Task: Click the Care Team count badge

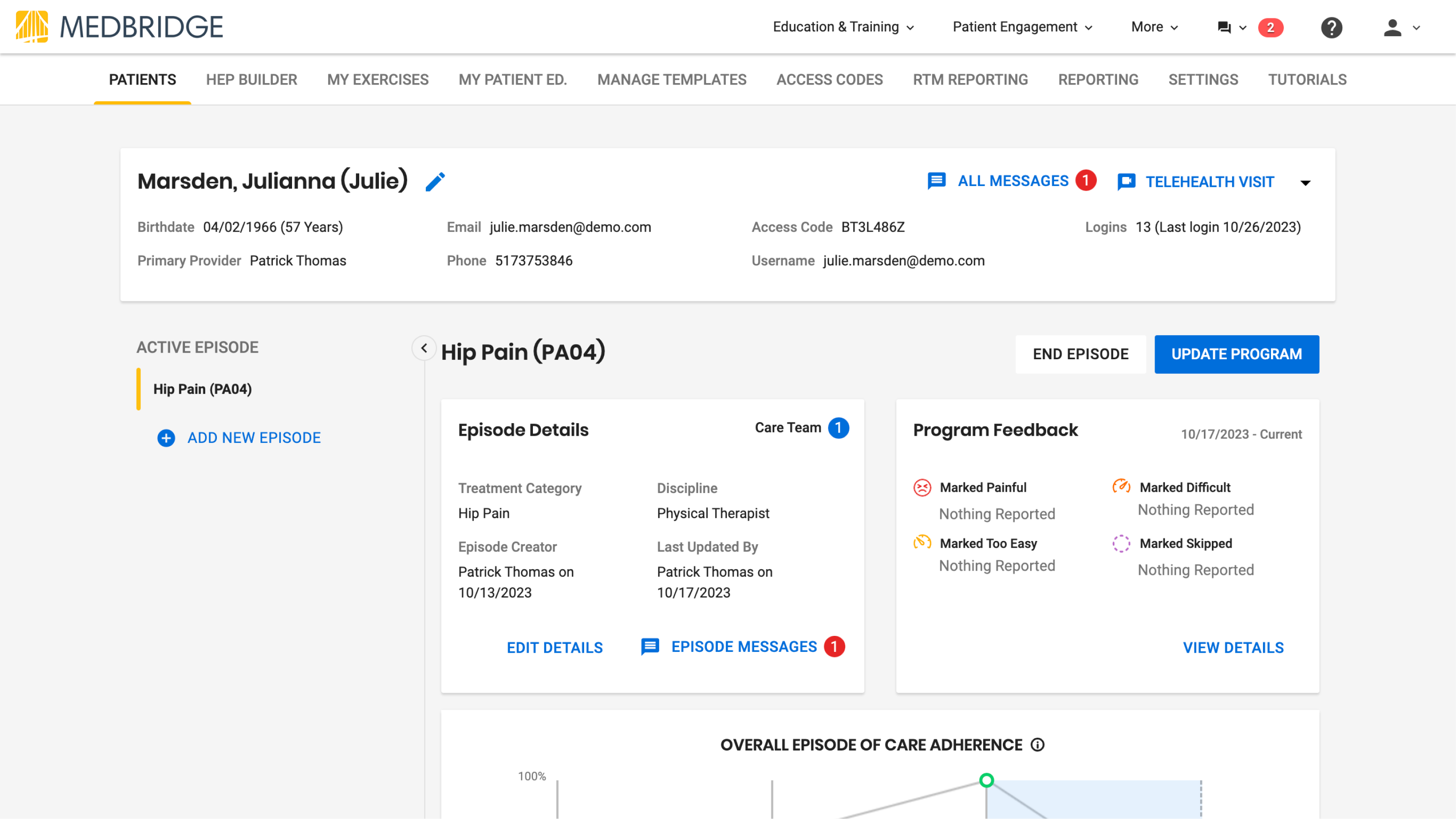Action: click(x=839, y=428)
